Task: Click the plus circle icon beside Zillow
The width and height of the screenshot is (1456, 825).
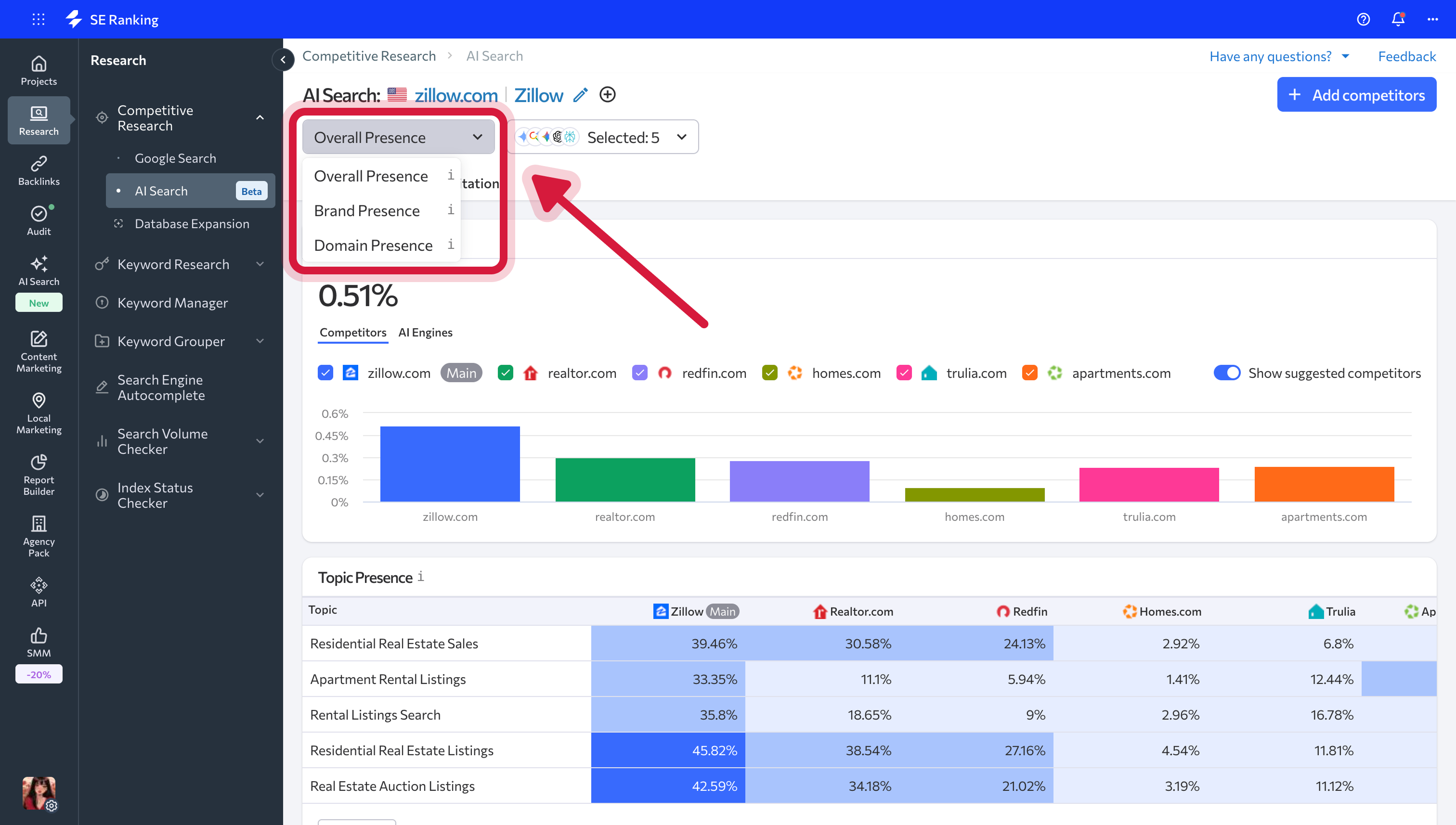Action: (x=607, y=94)
